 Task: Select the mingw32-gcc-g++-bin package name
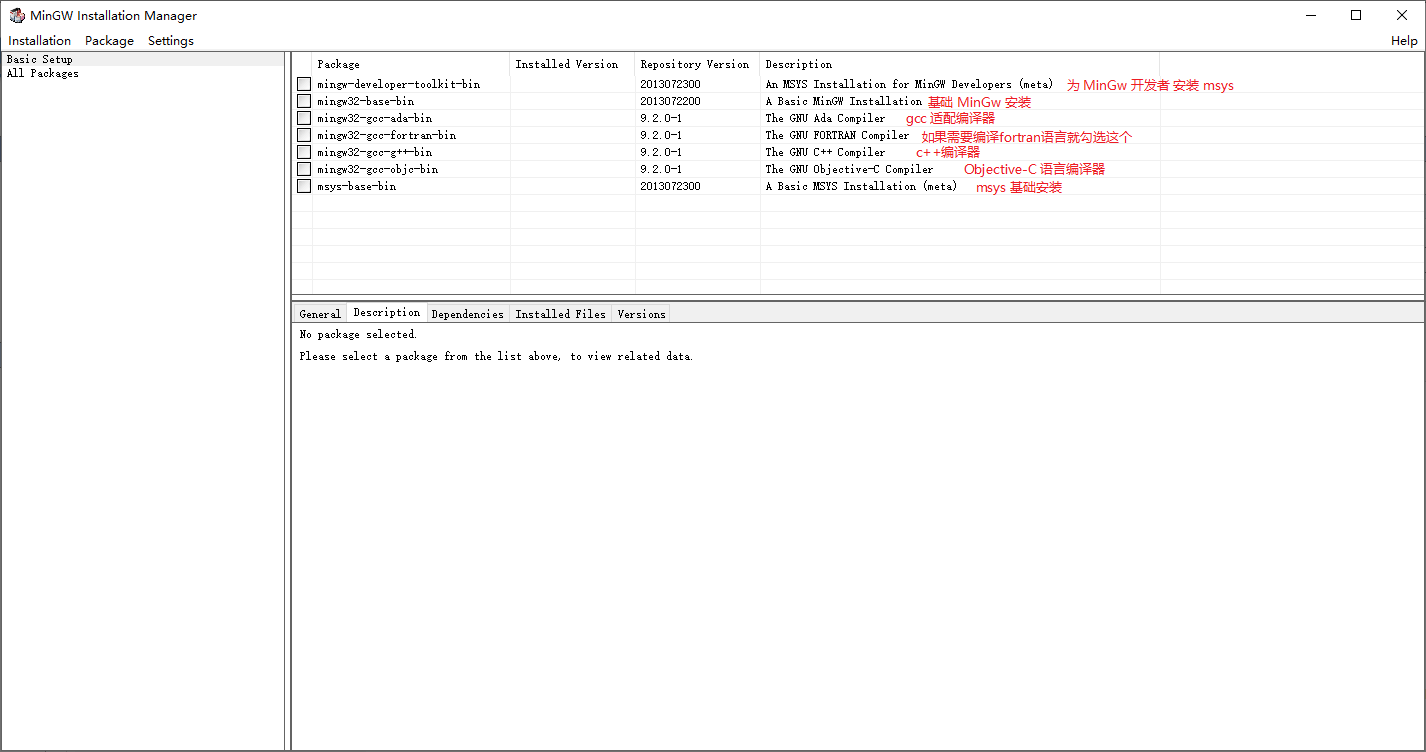pyautogui.click(x=375, y=152)
